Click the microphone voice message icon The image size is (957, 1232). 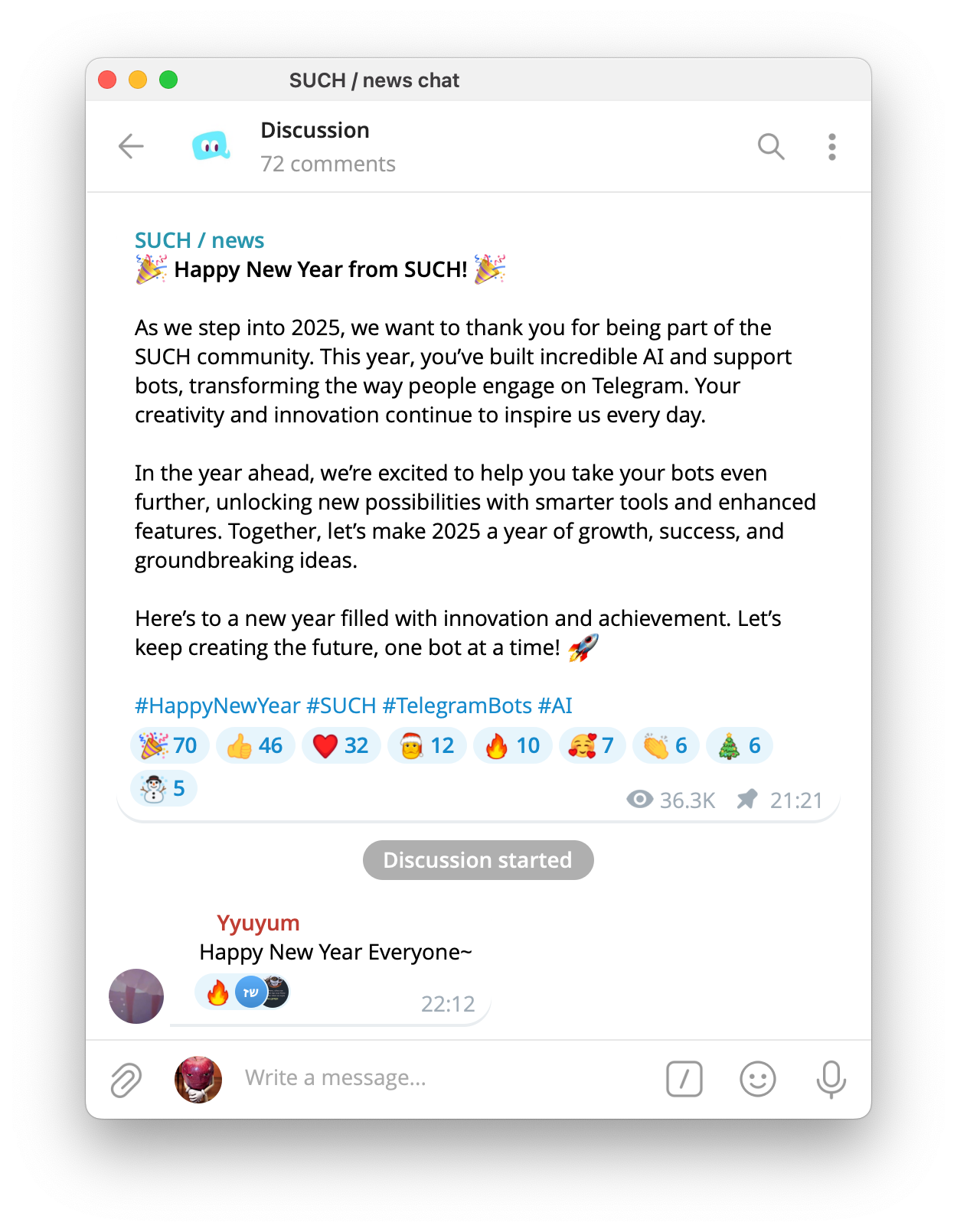[831, 1079]
